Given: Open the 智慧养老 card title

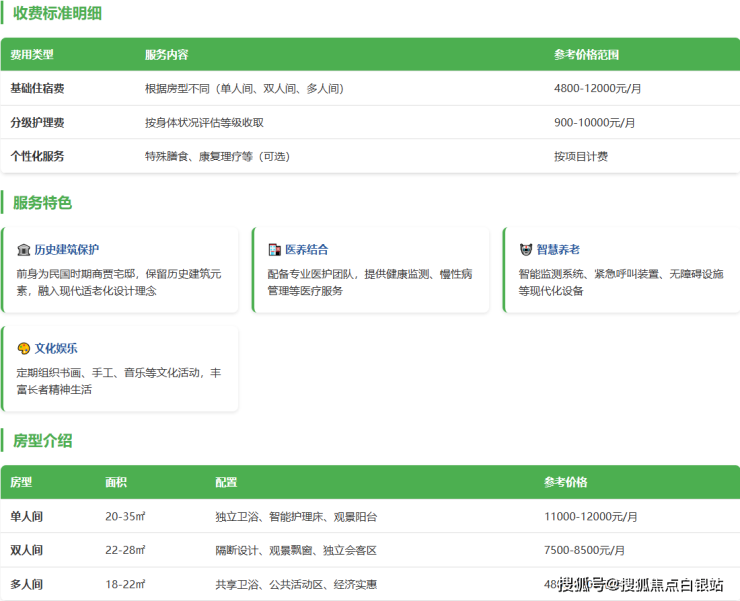Looking at the screenshot, I should (x=557, y=250).
